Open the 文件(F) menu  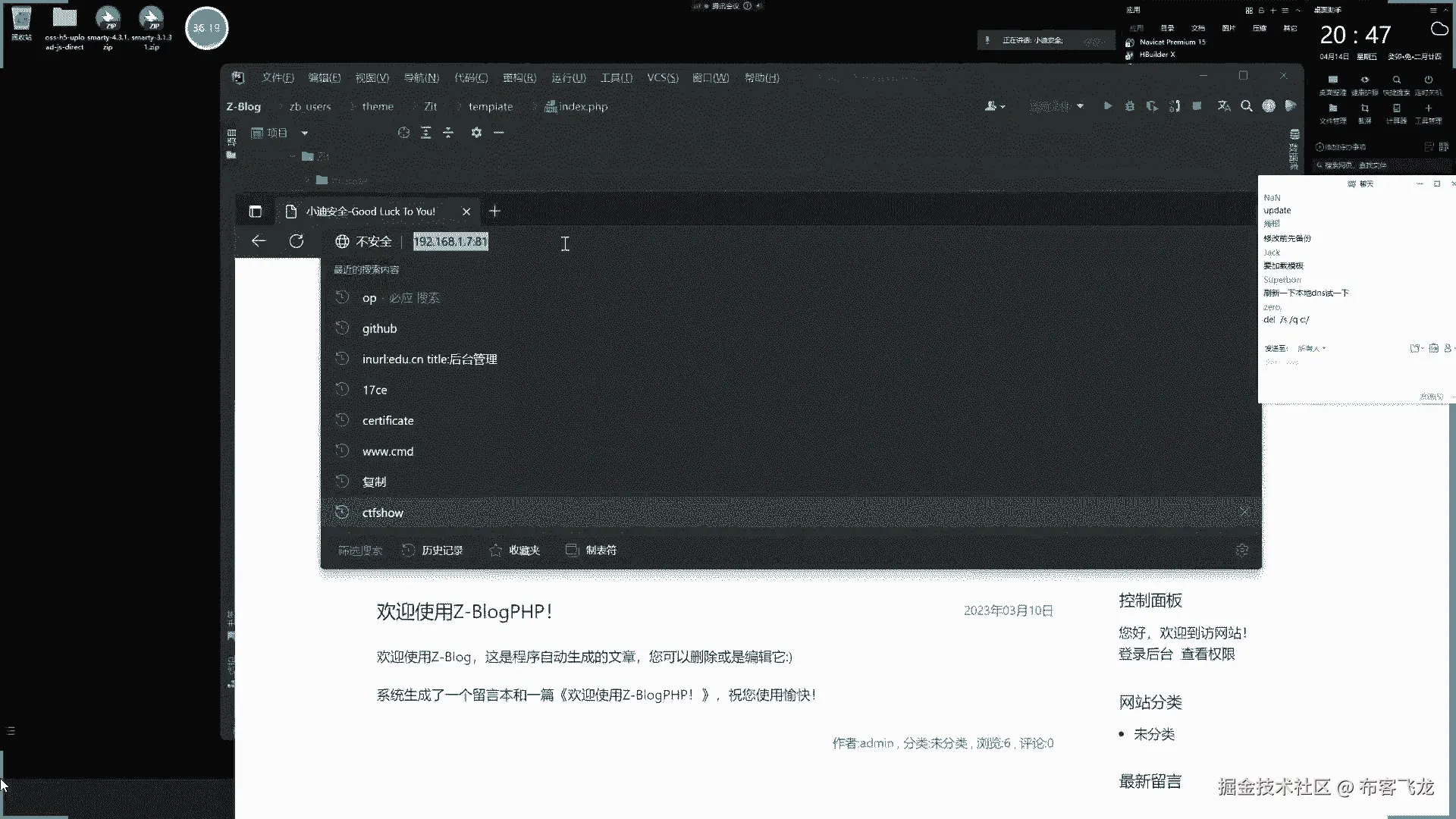click(x=278, y=78)
